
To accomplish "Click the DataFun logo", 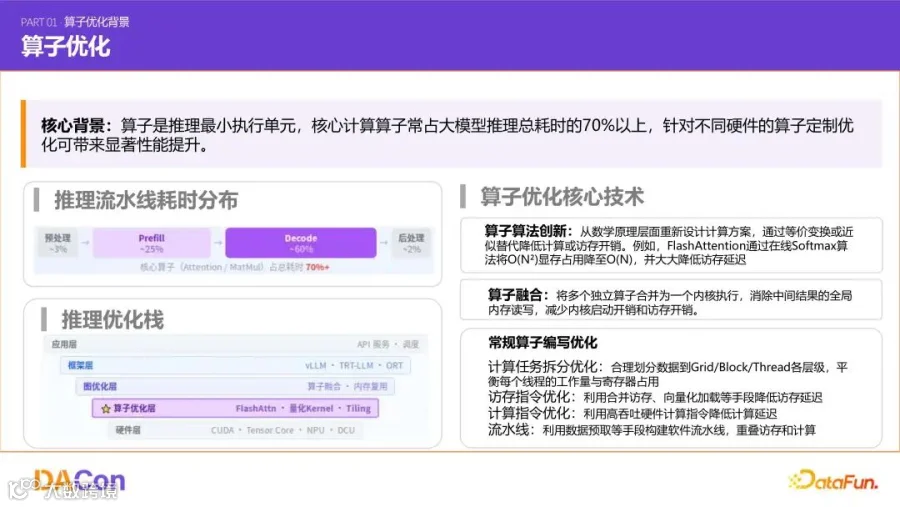I will tap(833, 480).
